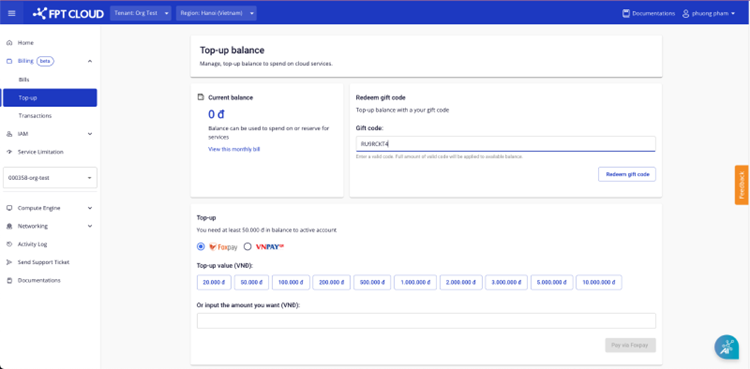Open the Tenant: Org Test dropdown
Screen dimensions: 750x369
141,13
